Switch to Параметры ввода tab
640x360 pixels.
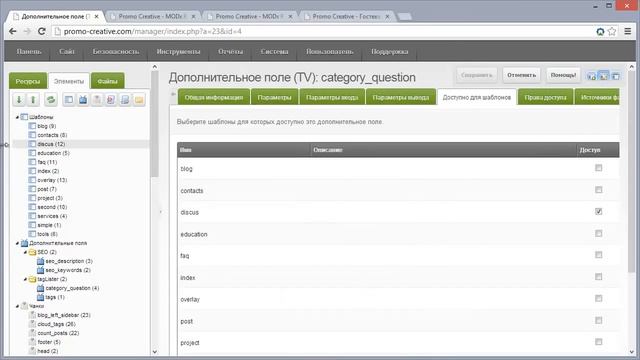[x=332, y=97]
